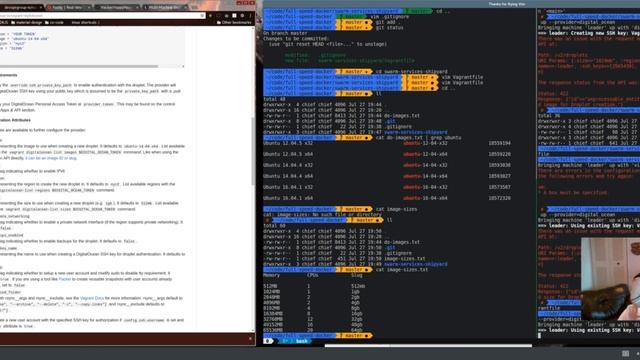Open the browser three-dot menu
The height and width of the screenshot is (360, 640).
point(251,16)
